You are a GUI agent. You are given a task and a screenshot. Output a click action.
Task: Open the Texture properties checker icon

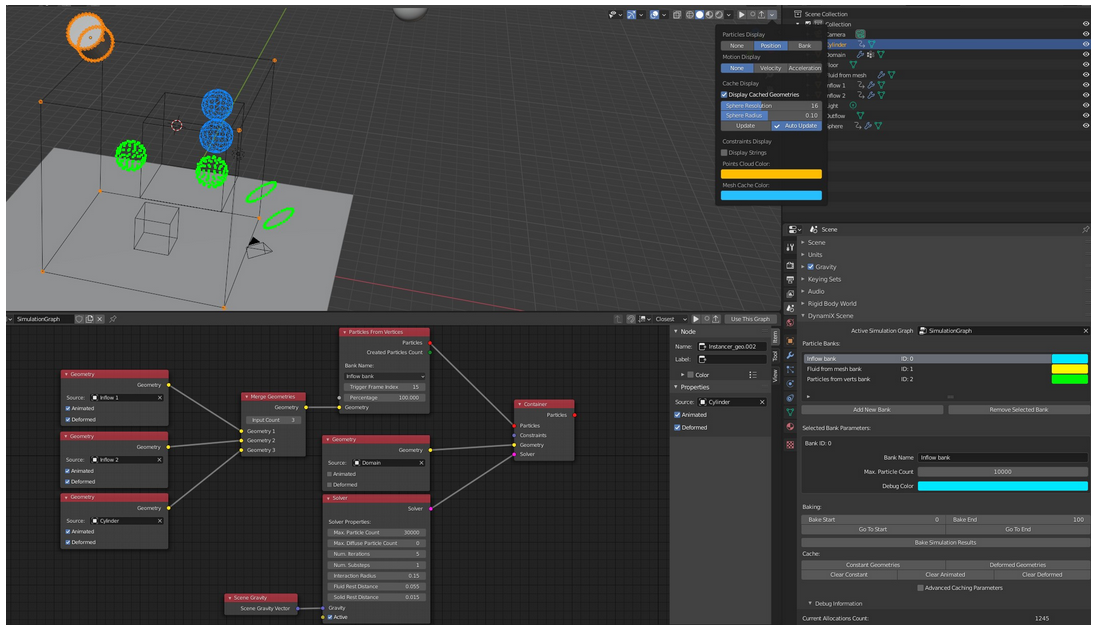[790, 444]
